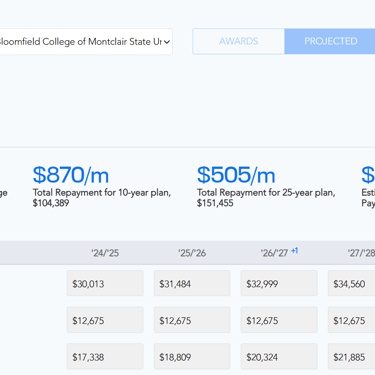Click the $31,484 field for '25/'26
This screenshot has height=375, width=375.
[x=192, y=283]
